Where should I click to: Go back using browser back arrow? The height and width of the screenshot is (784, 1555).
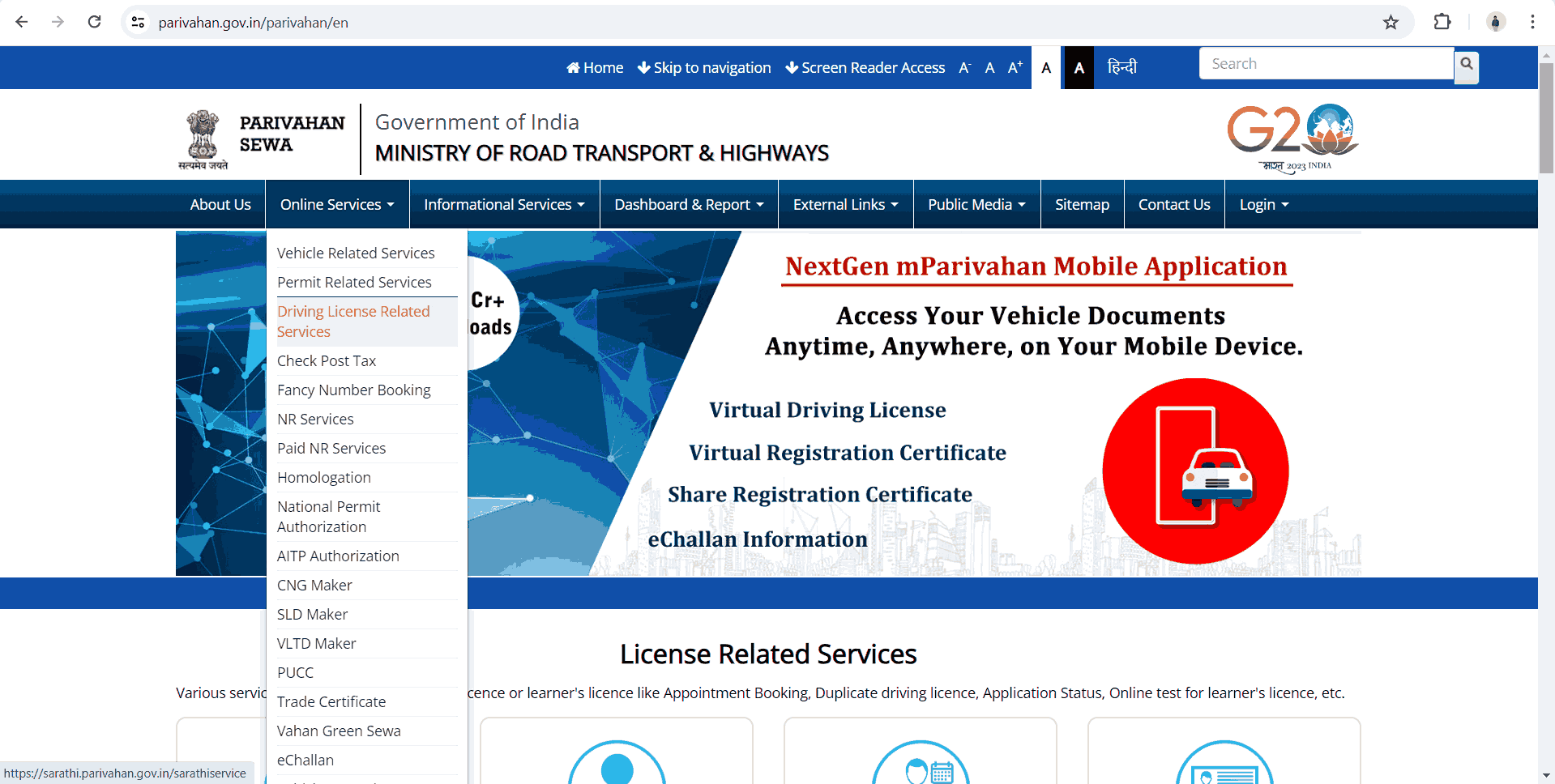[22, 22]
